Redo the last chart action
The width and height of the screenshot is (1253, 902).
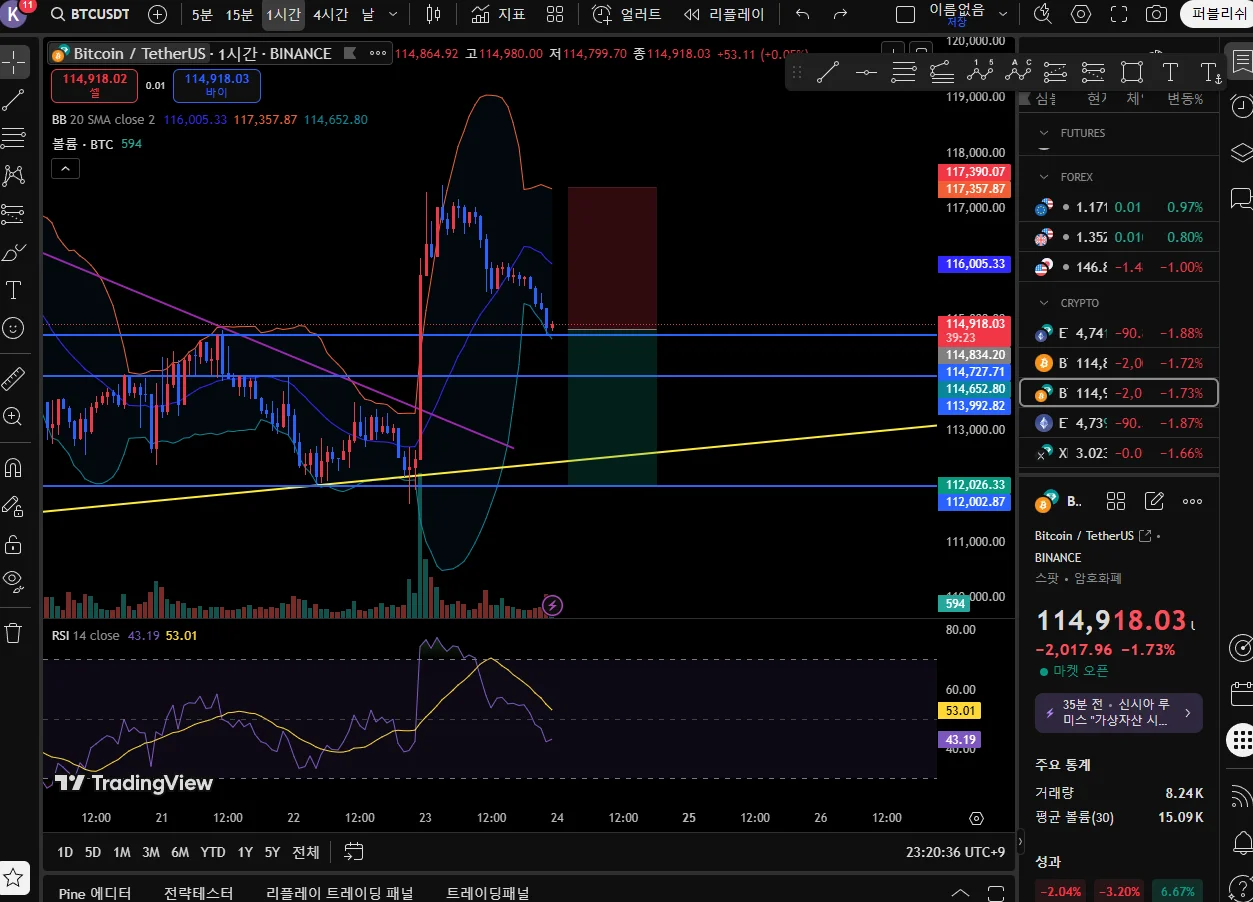[840, 14]
